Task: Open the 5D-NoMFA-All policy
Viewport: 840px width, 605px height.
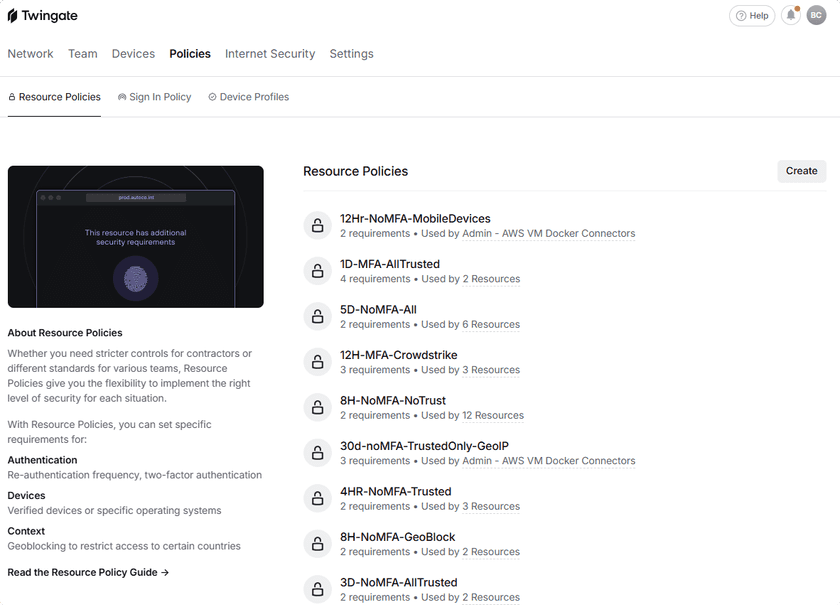Action: pyautogui.click(x=378, y=310)
